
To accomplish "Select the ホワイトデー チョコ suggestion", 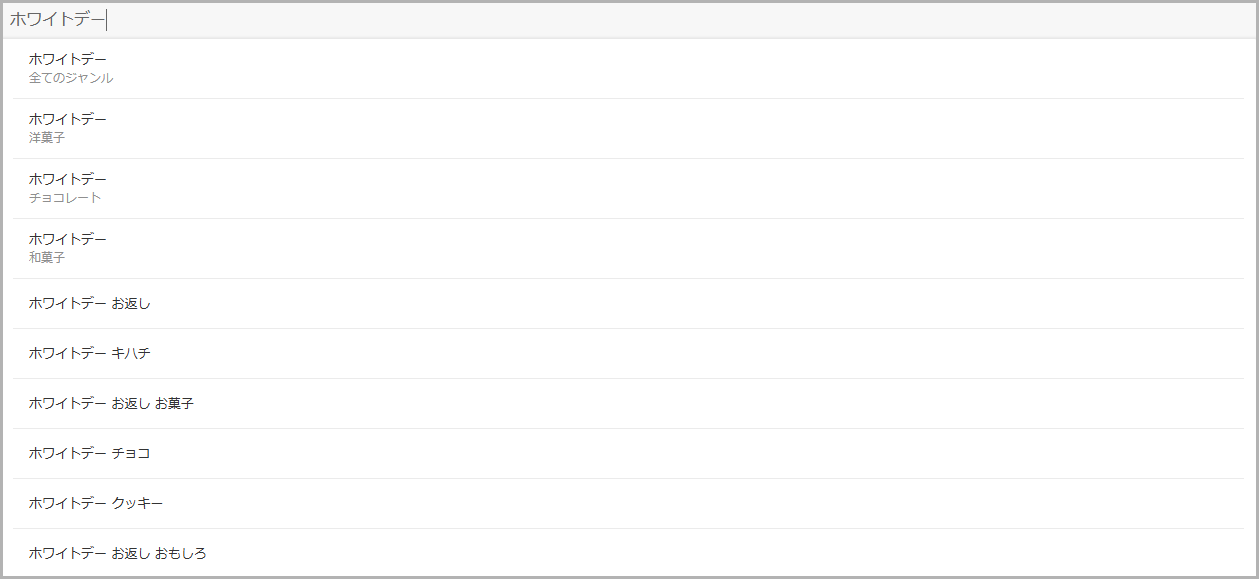I will point(629,453).
